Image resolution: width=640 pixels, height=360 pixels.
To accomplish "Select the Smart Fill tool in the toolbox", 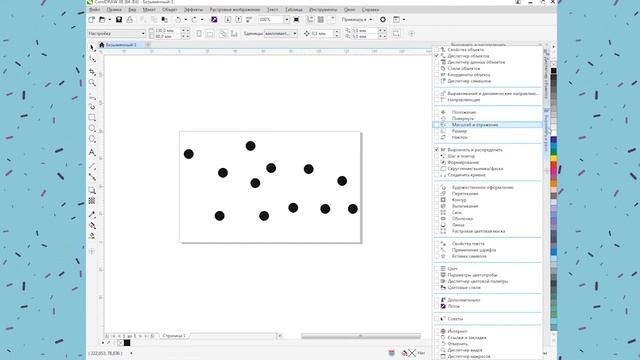I will [92, 236].
